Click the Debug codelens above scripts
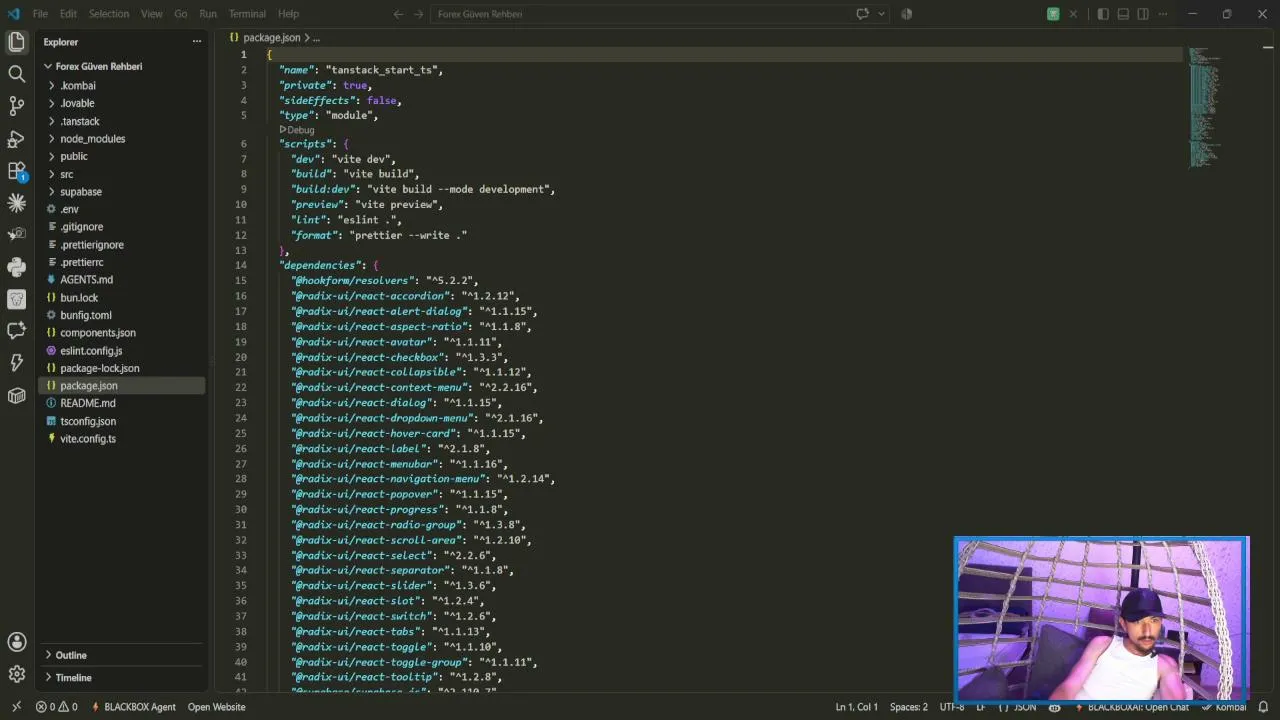The image size is (1280, 720). point(297,130)
